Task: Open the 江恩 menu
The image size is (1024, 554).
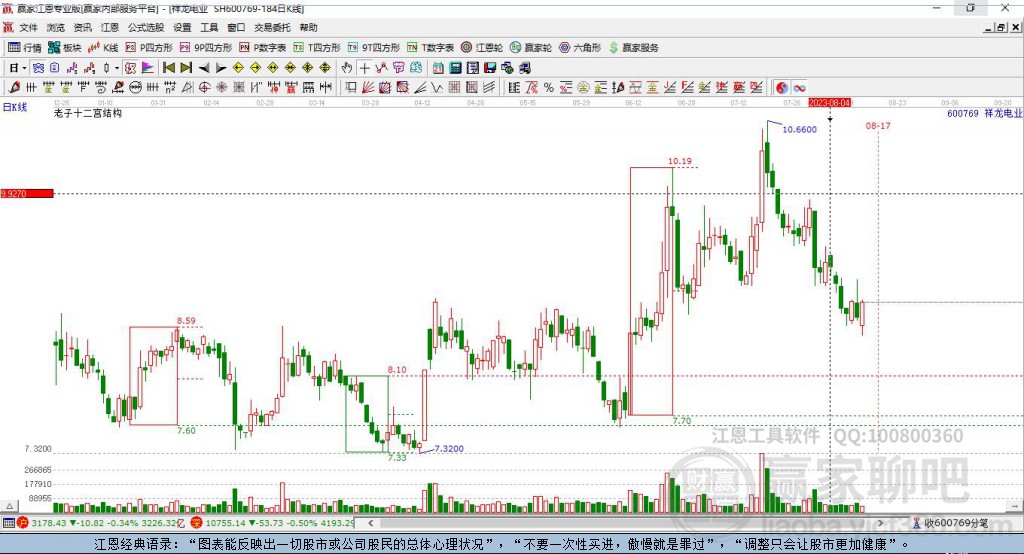Action: 110,27
